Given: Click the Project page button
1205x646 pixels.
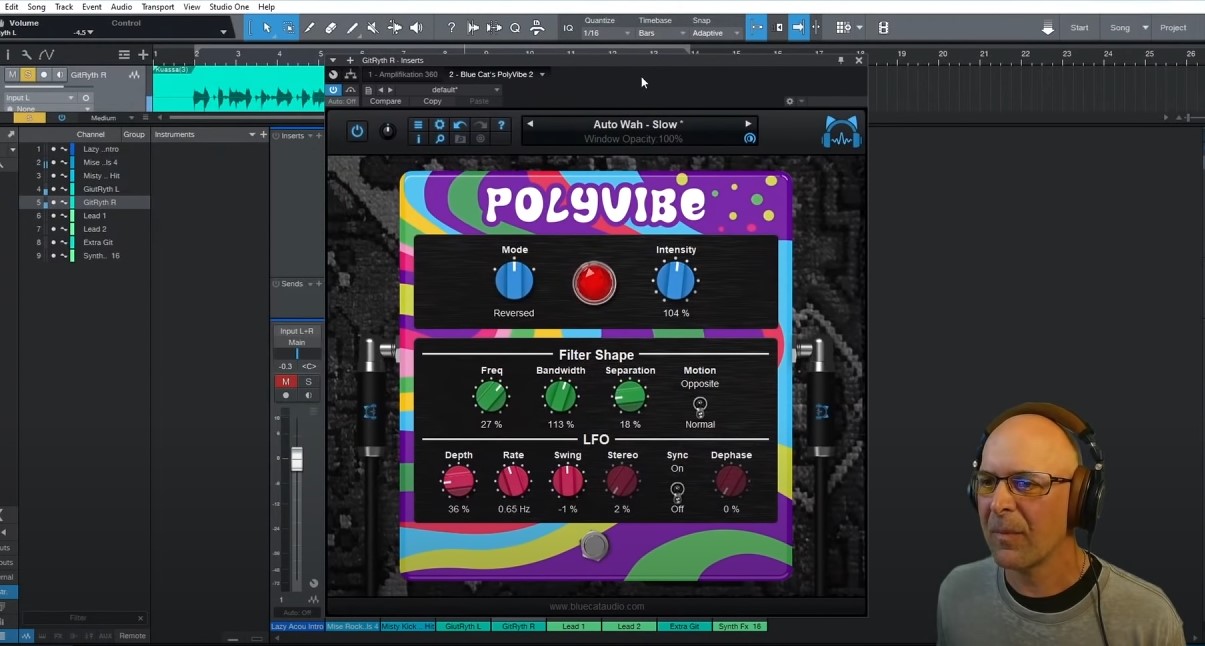Looking at the screenshot, I should pyautogui.click(x=1173, y=28).
